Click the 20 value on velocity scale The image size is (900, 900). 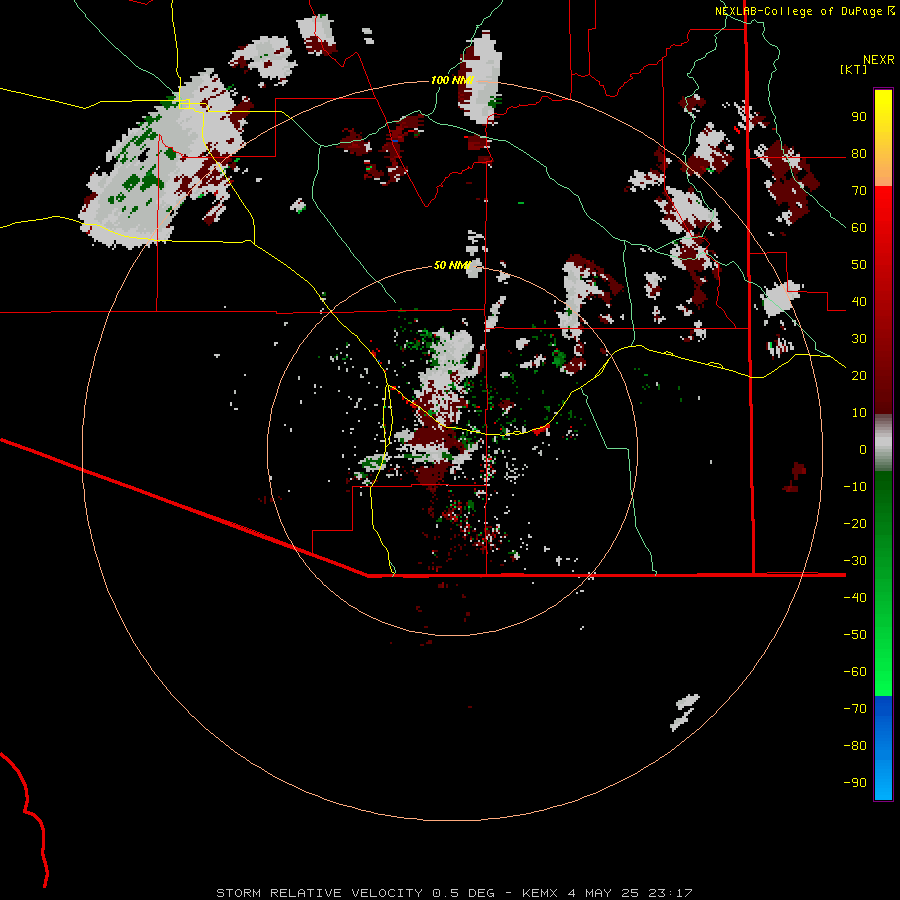tap(859, 376)
